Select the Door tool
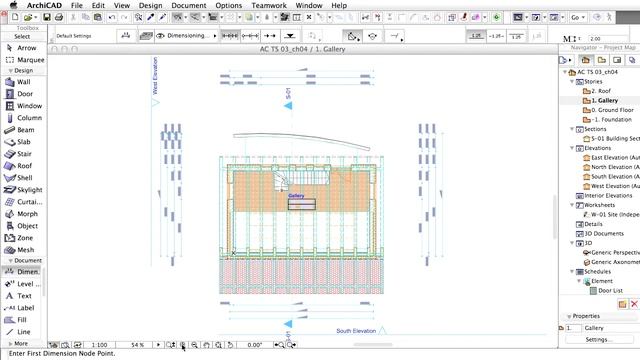The image size is (640, 360). tap(23, 94)
